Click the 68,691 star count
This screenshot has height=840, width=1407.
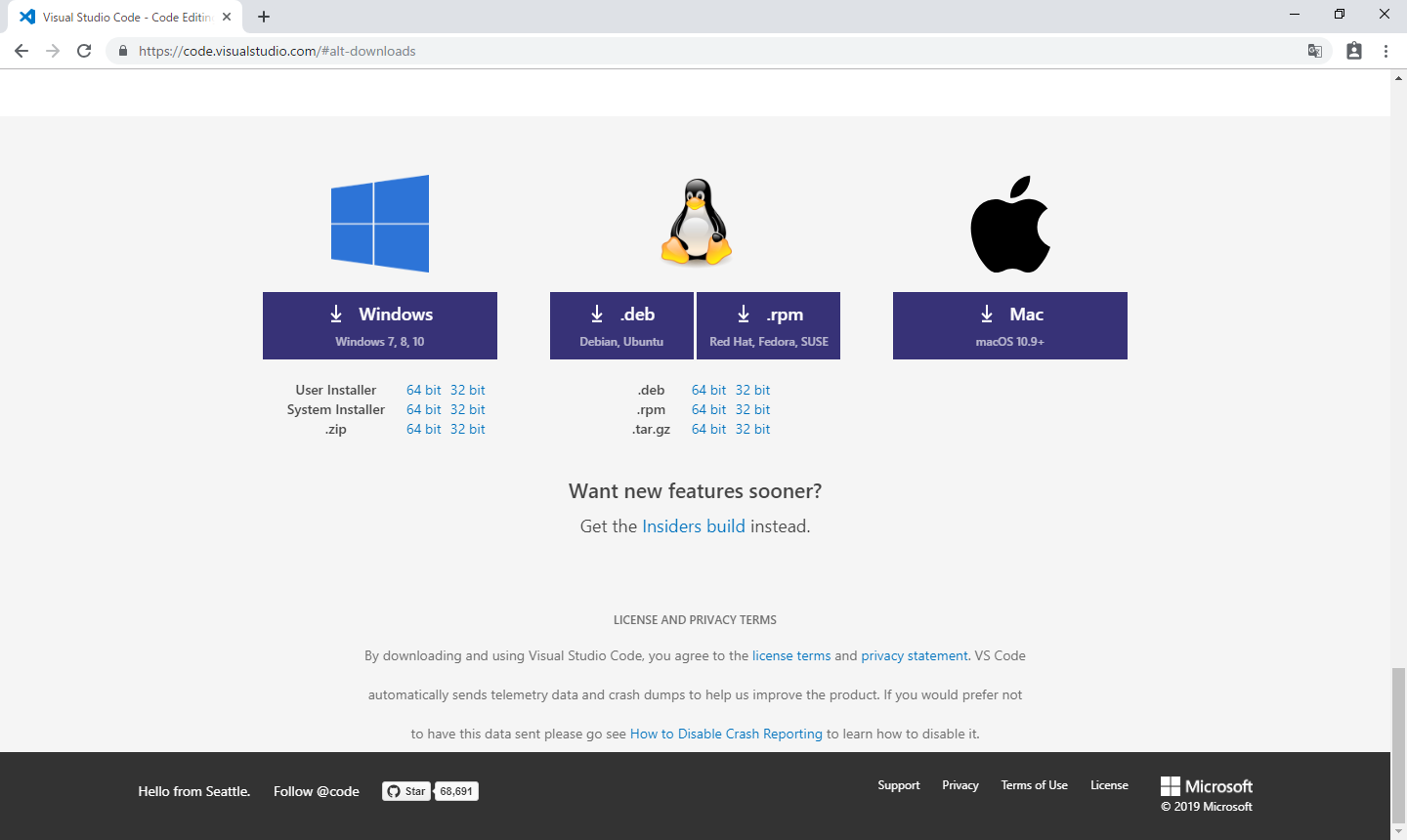click(456, 791)
